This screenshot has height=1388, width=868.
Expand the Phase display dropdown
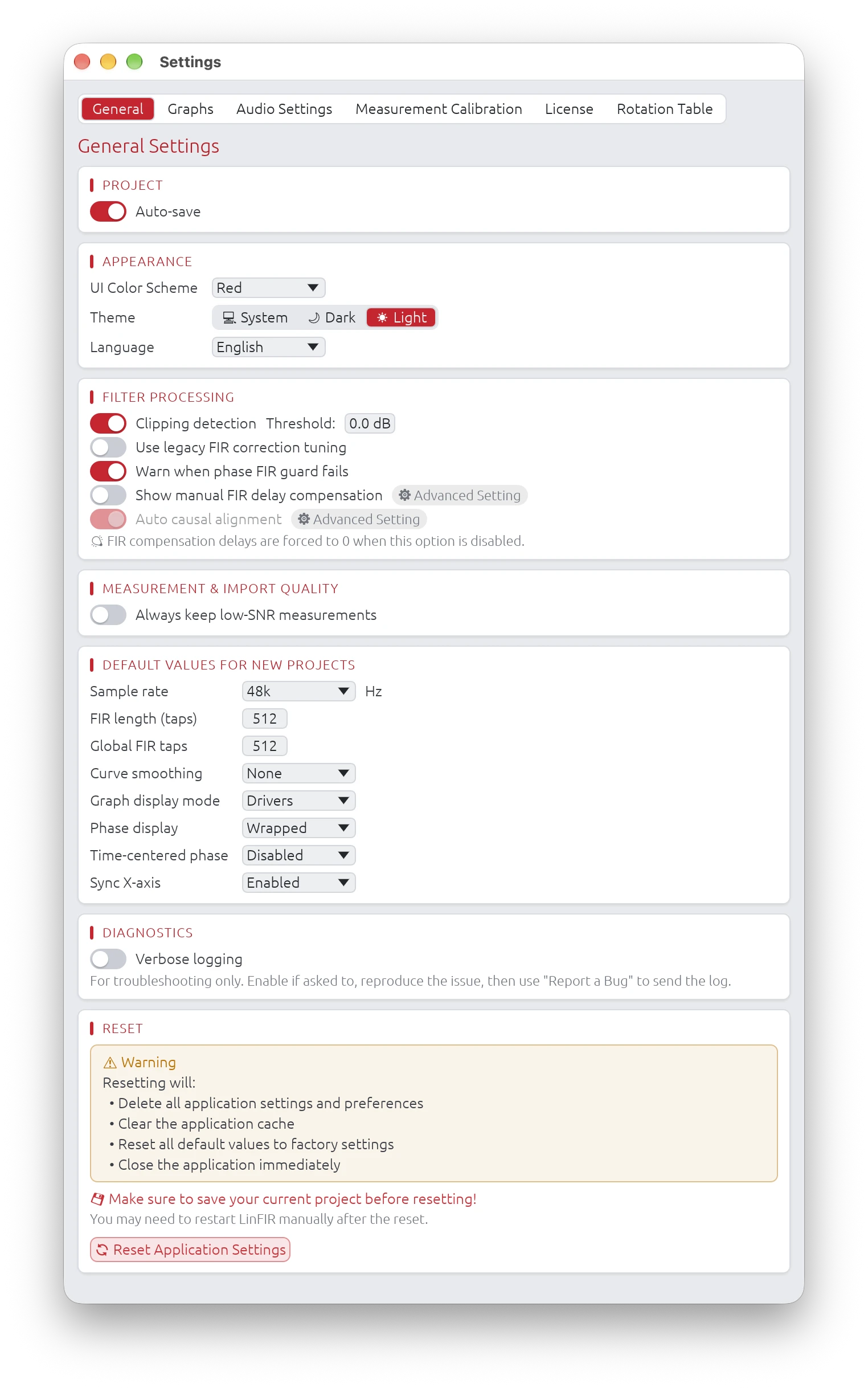click(298, 828)
